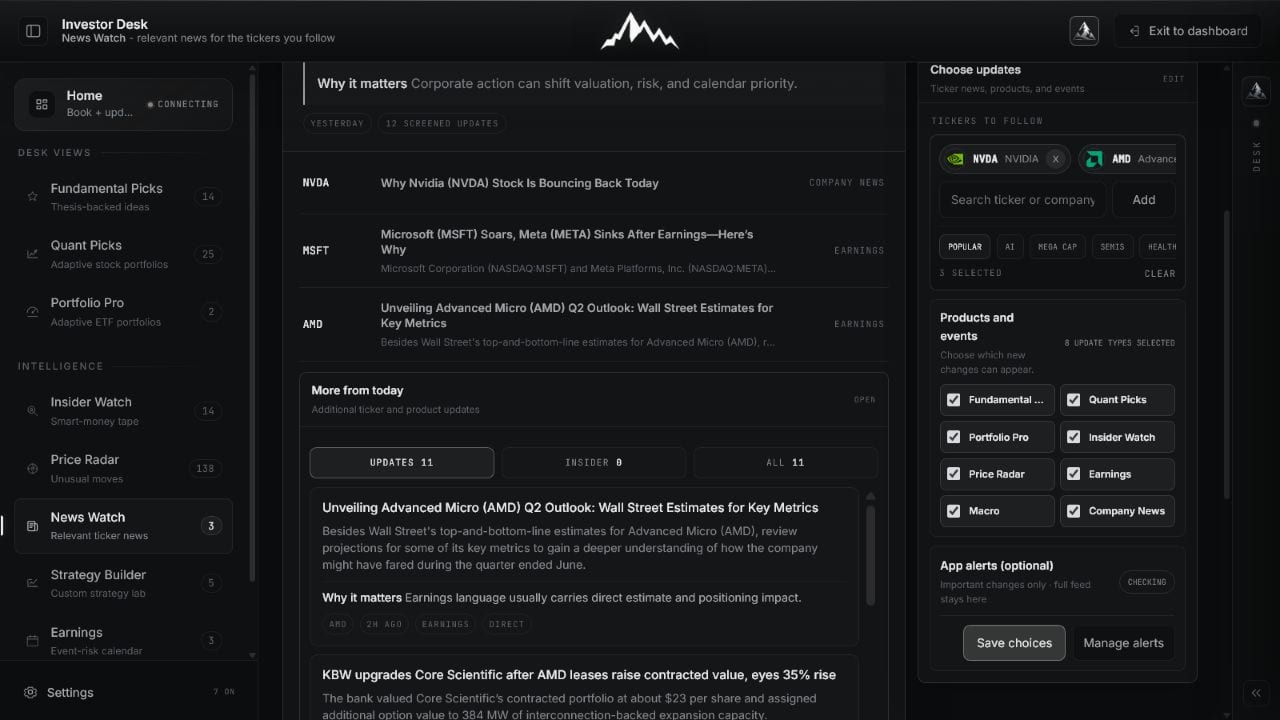Remove NVDA ticker with its X button
This screenshot has width=1280, height=720.
[x=1055, y=159]
